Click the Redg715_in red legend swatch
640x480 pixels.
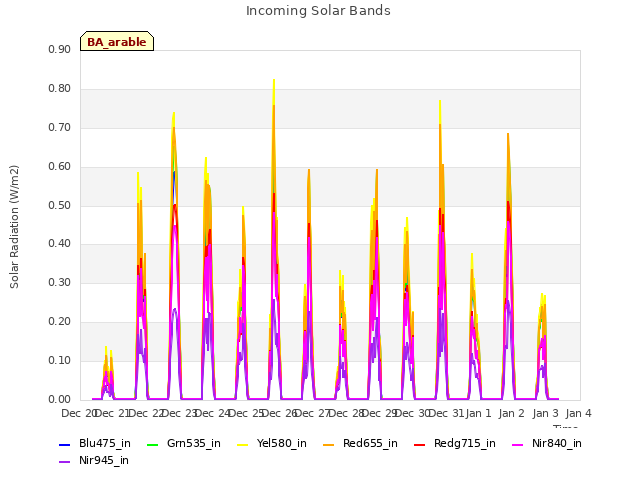point(420,444)
